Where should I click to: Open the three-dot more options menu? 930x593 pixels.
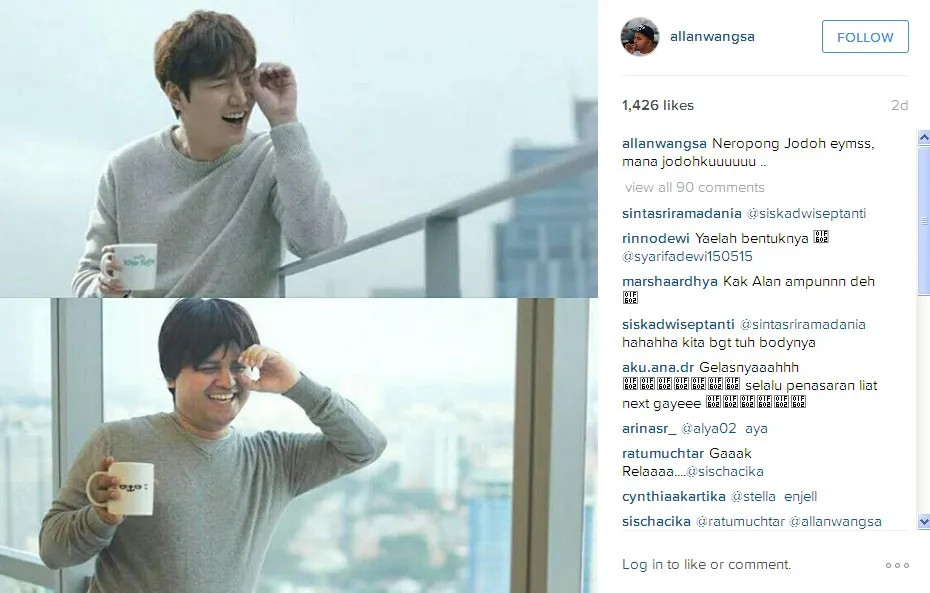click(897, 565)
